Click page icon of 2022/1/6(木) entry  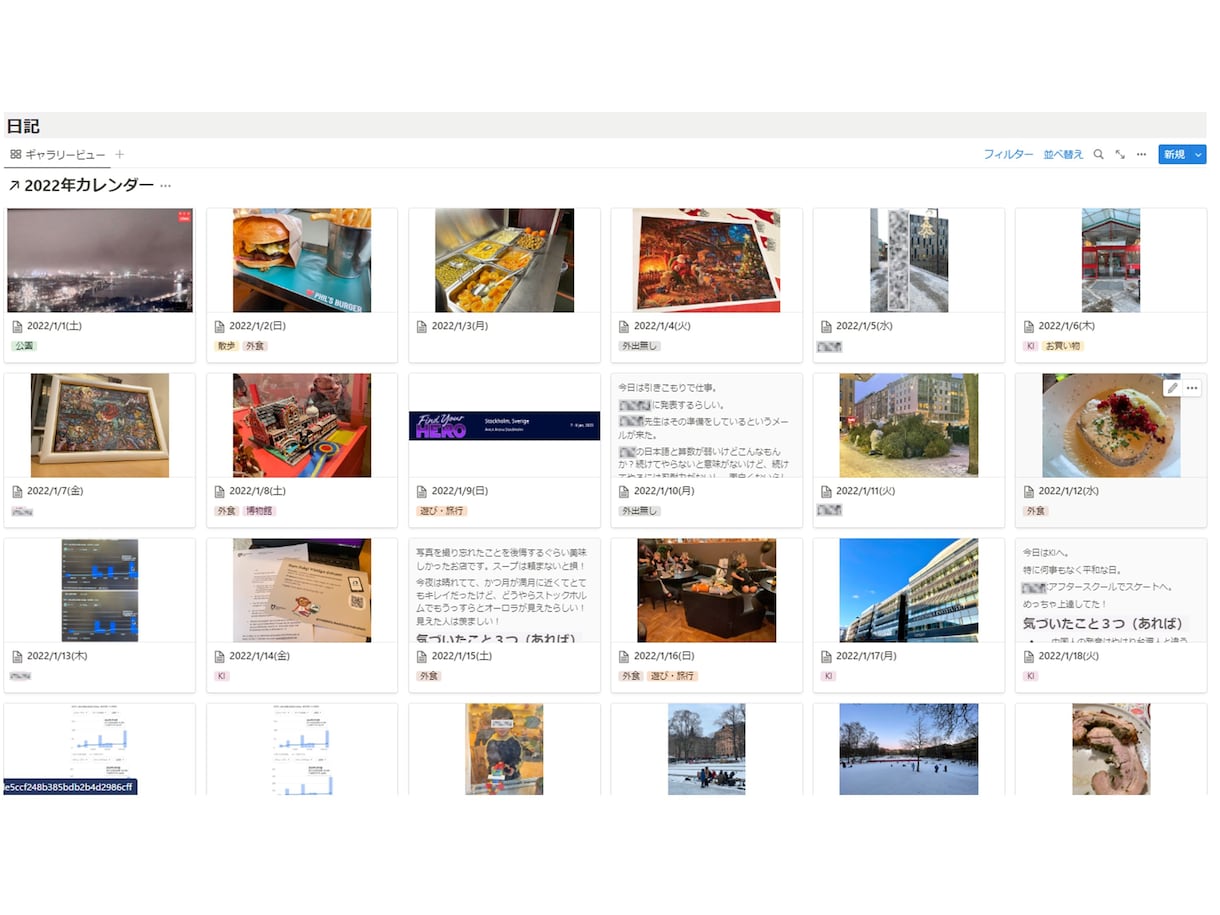[1028, 326]
